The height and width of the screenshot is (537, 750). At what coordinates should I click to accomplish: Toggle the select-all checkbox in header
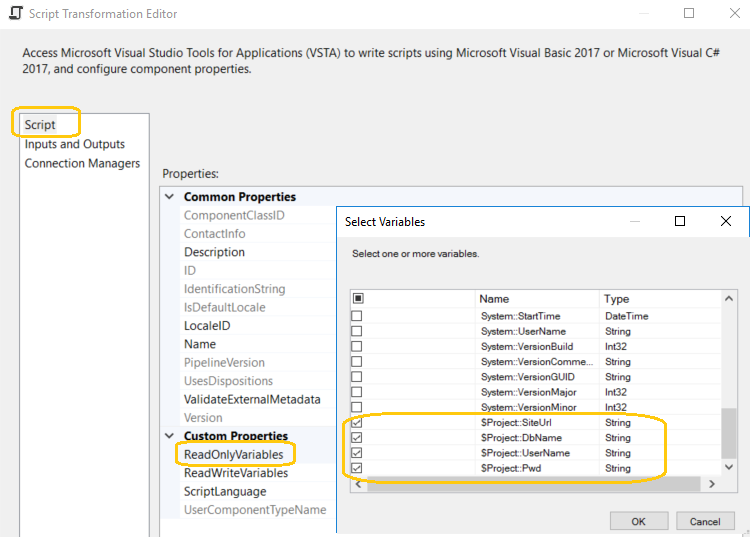(358, 298)
